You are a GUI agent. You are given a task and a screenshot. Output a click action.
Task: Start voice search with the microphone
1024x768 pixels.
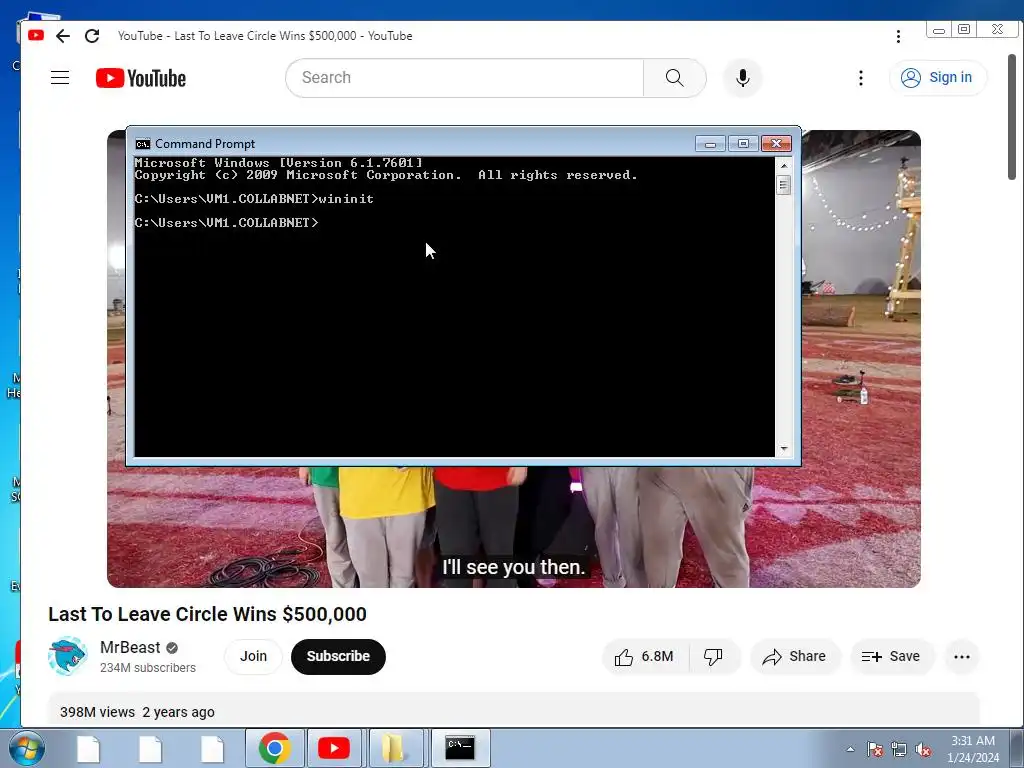pos(743,78)
